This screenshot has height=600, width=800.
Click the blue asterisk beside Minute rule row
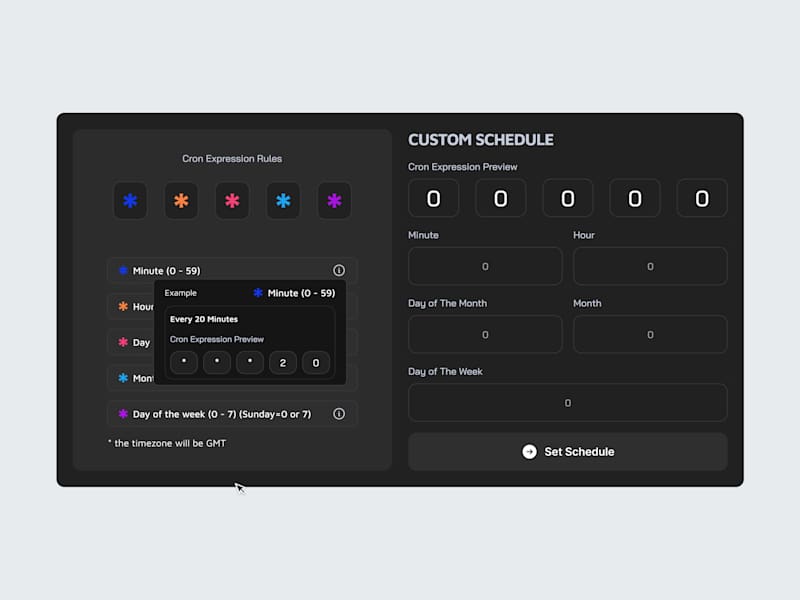click(123, 270)
